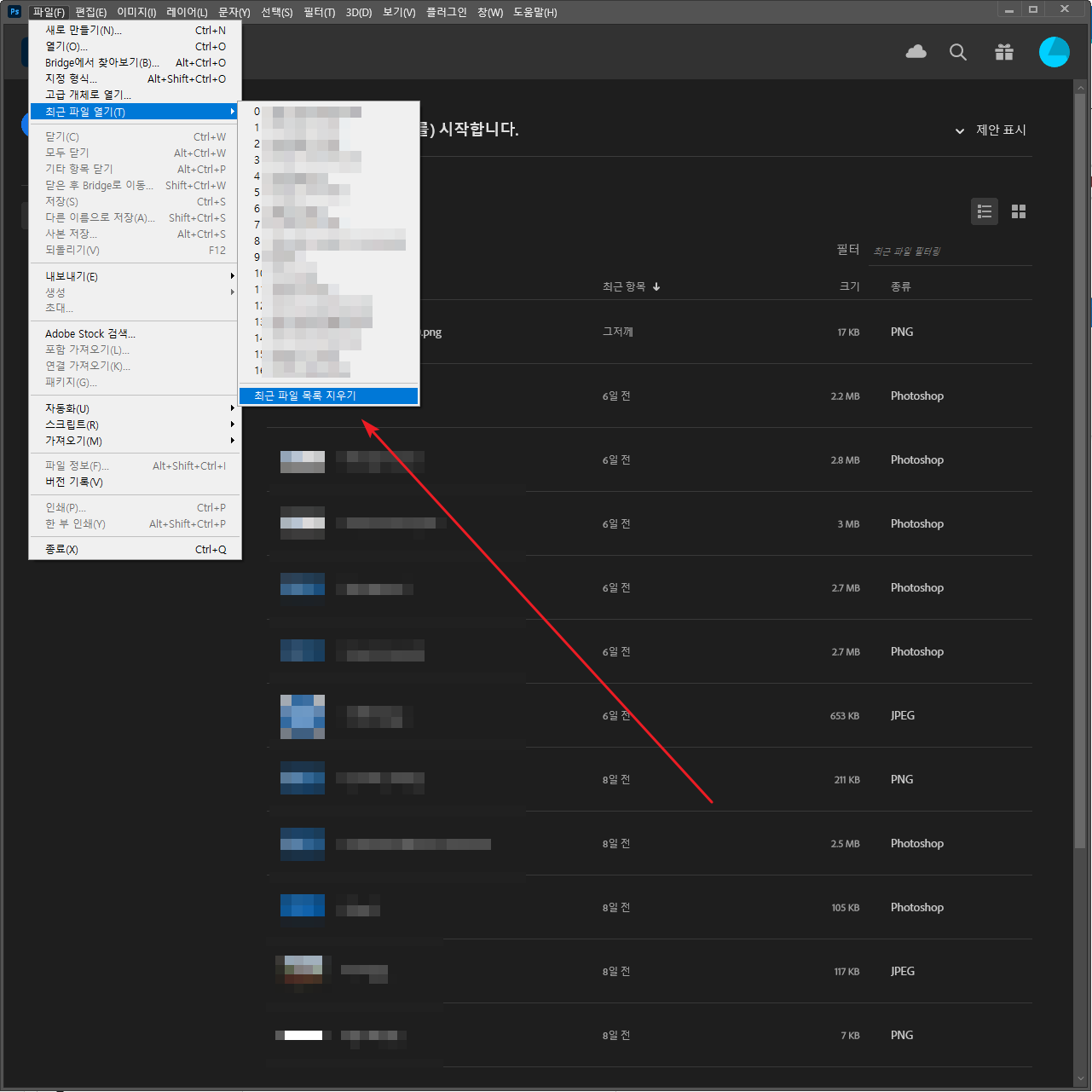The image size is (1092, 1092).
Task: Open the 3 MB Photoshop file thumbnail
Action: (x=303, y=523)
